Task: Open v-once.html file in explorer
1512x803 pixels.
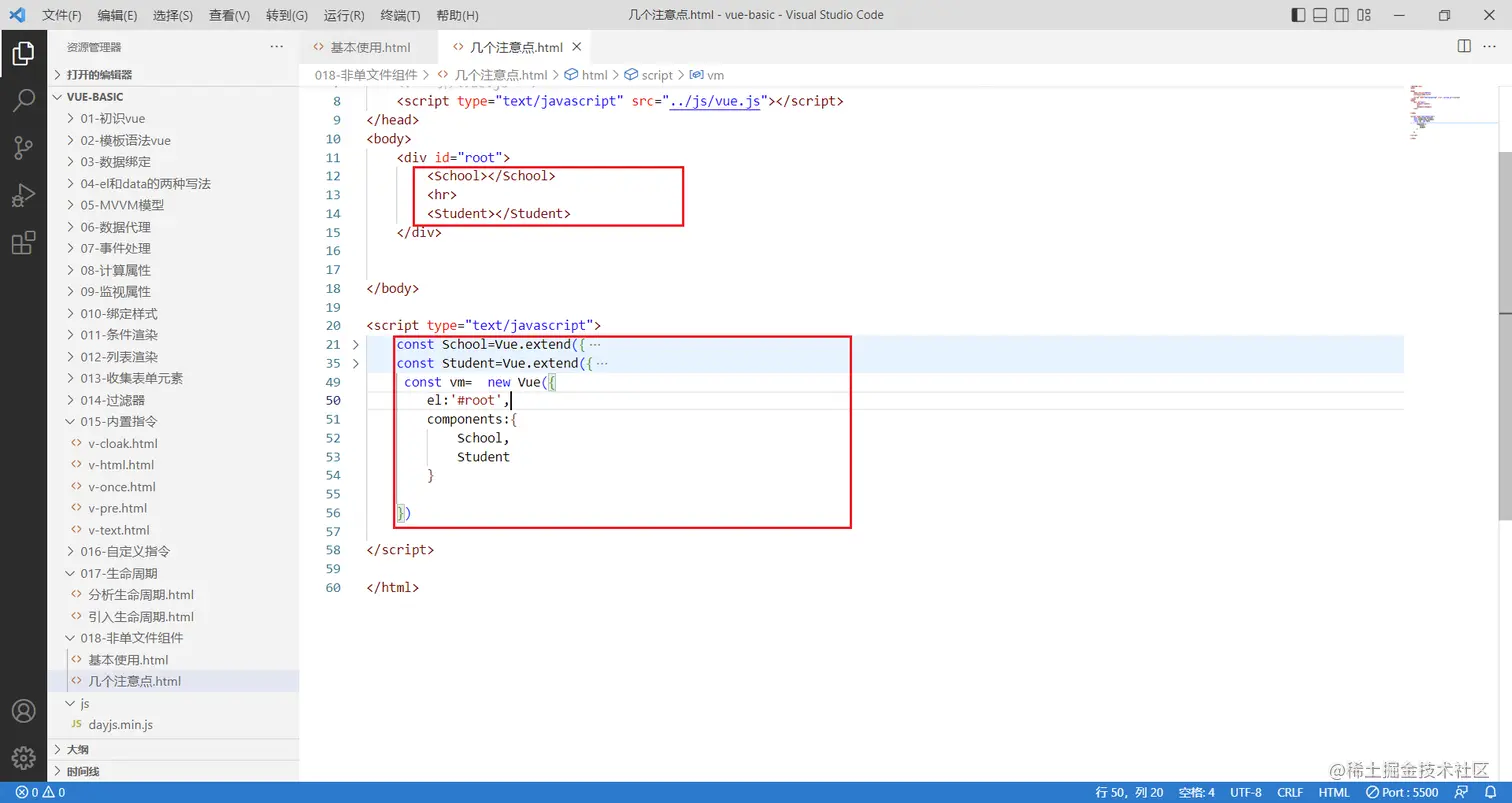Action: click(175, 487)
